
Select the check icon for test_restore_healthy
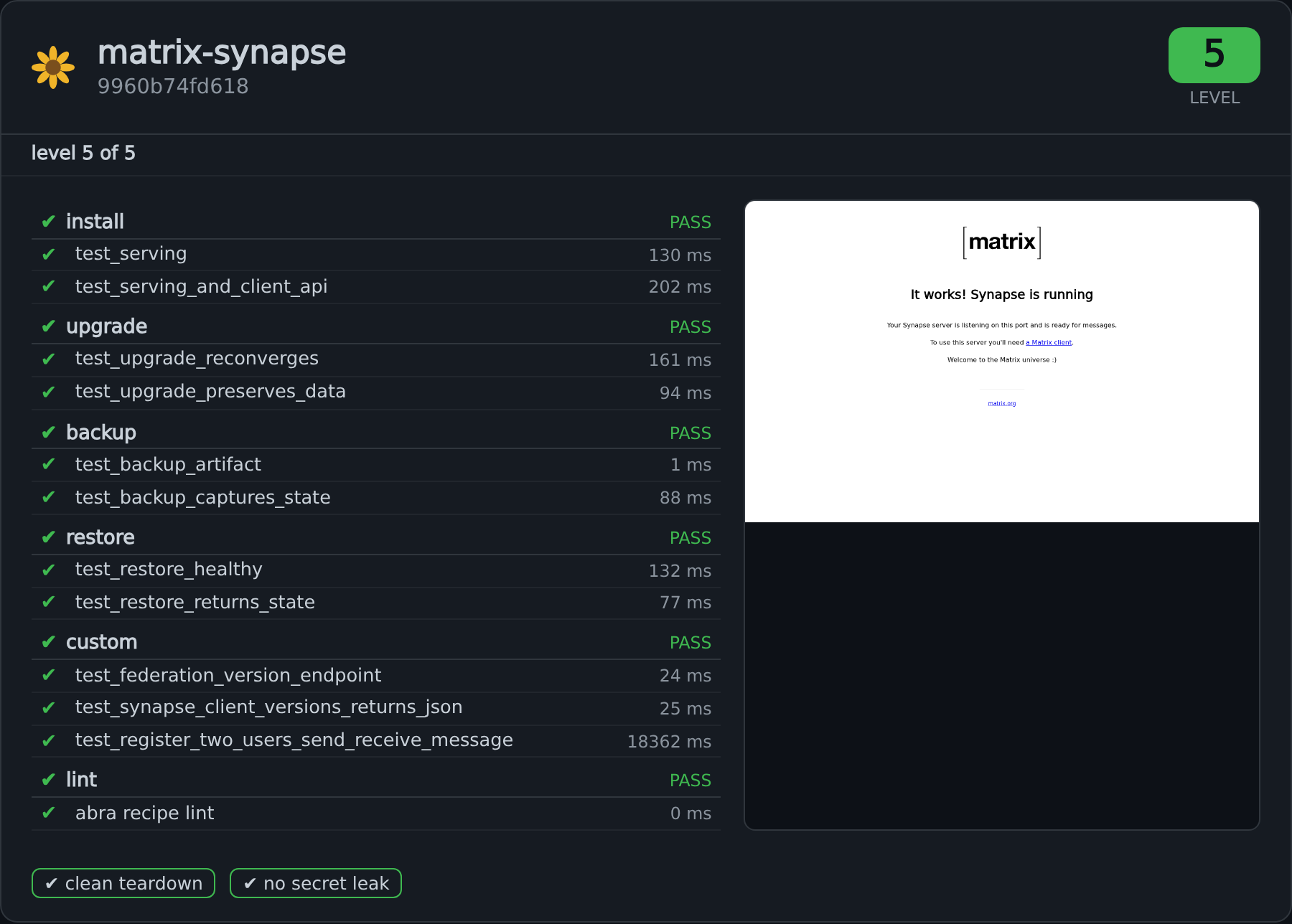49,570
